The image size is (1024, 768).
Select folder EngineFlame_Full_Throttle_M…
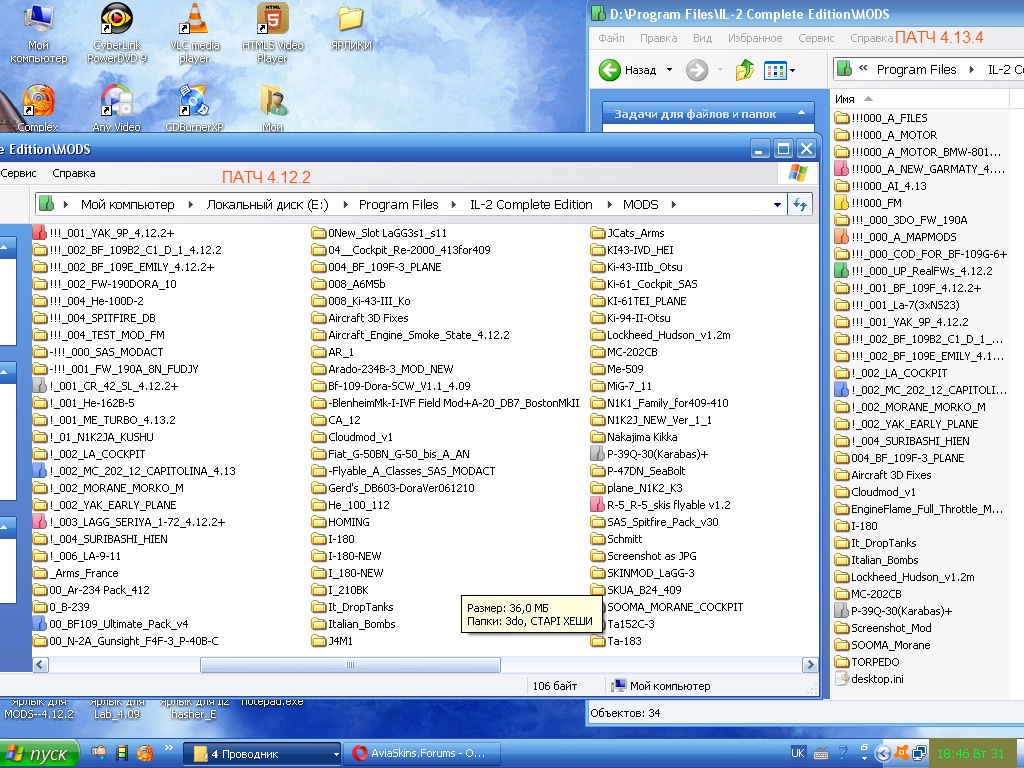pyautogui.click(x=918, y=509)
